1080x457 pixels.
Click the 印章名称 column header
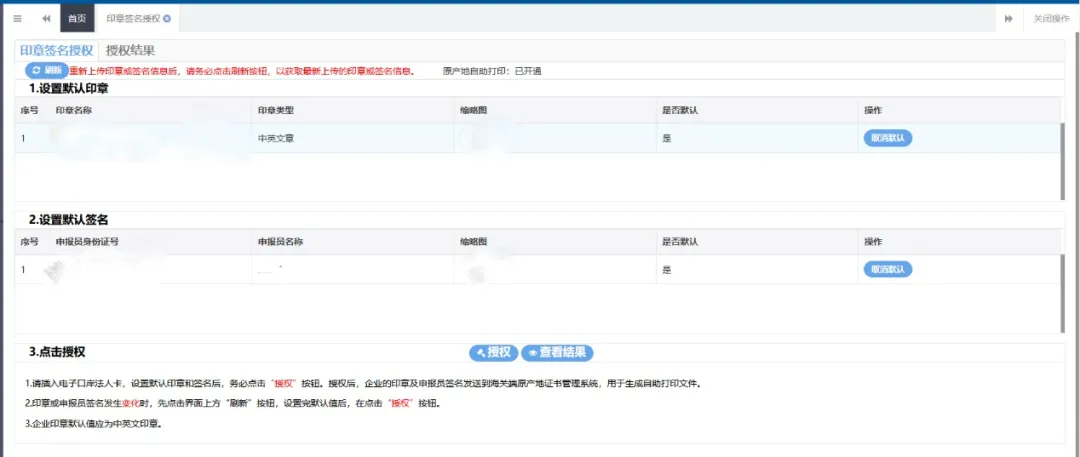click(74, 110)
